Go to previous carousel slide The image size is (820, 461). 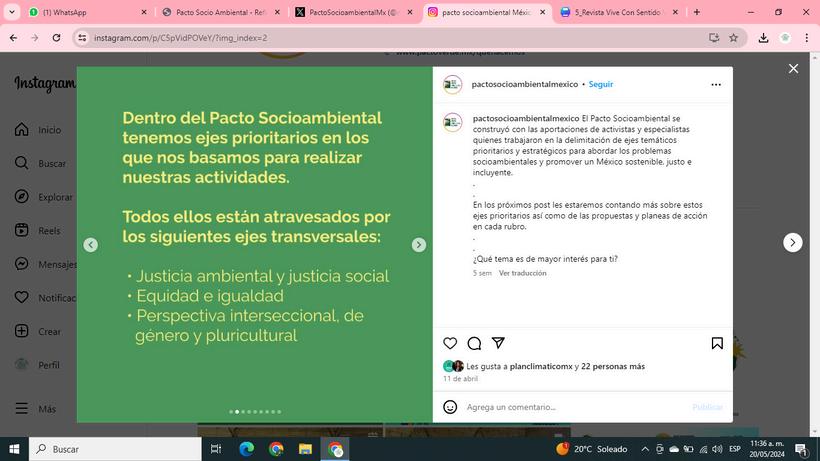click(x=90, y=245)
